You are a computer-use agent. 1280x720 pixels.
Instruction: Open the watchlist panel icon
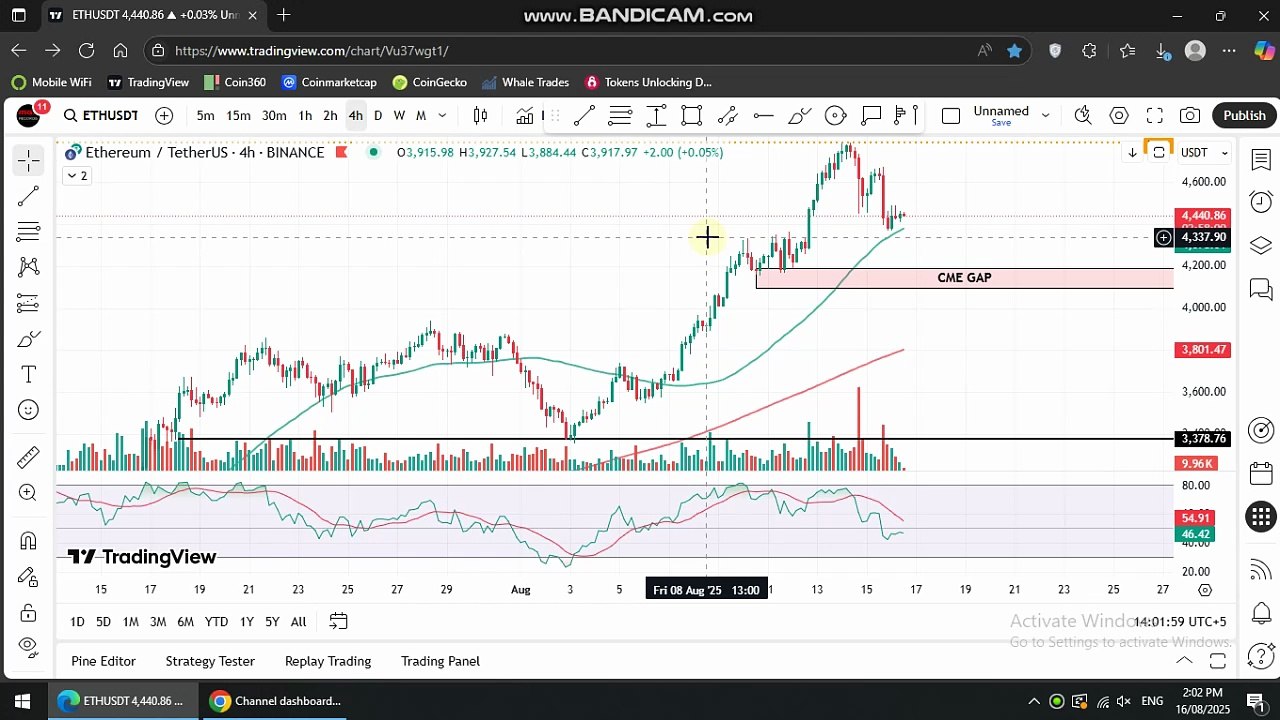(x=1261, y=160)
